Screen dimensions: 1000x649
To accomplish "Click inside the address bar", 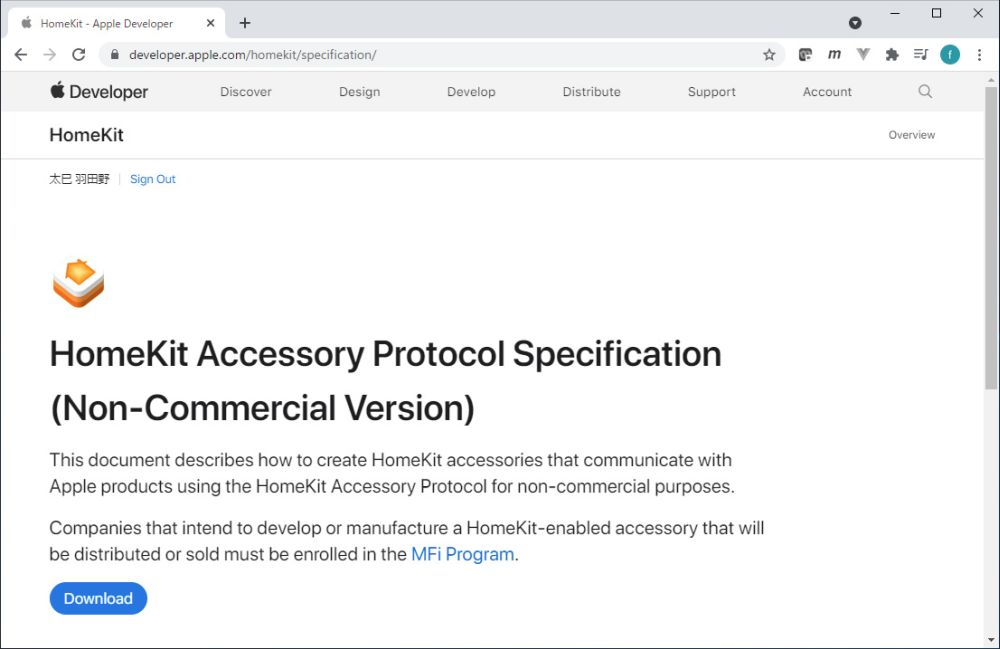I will (300, 55).
